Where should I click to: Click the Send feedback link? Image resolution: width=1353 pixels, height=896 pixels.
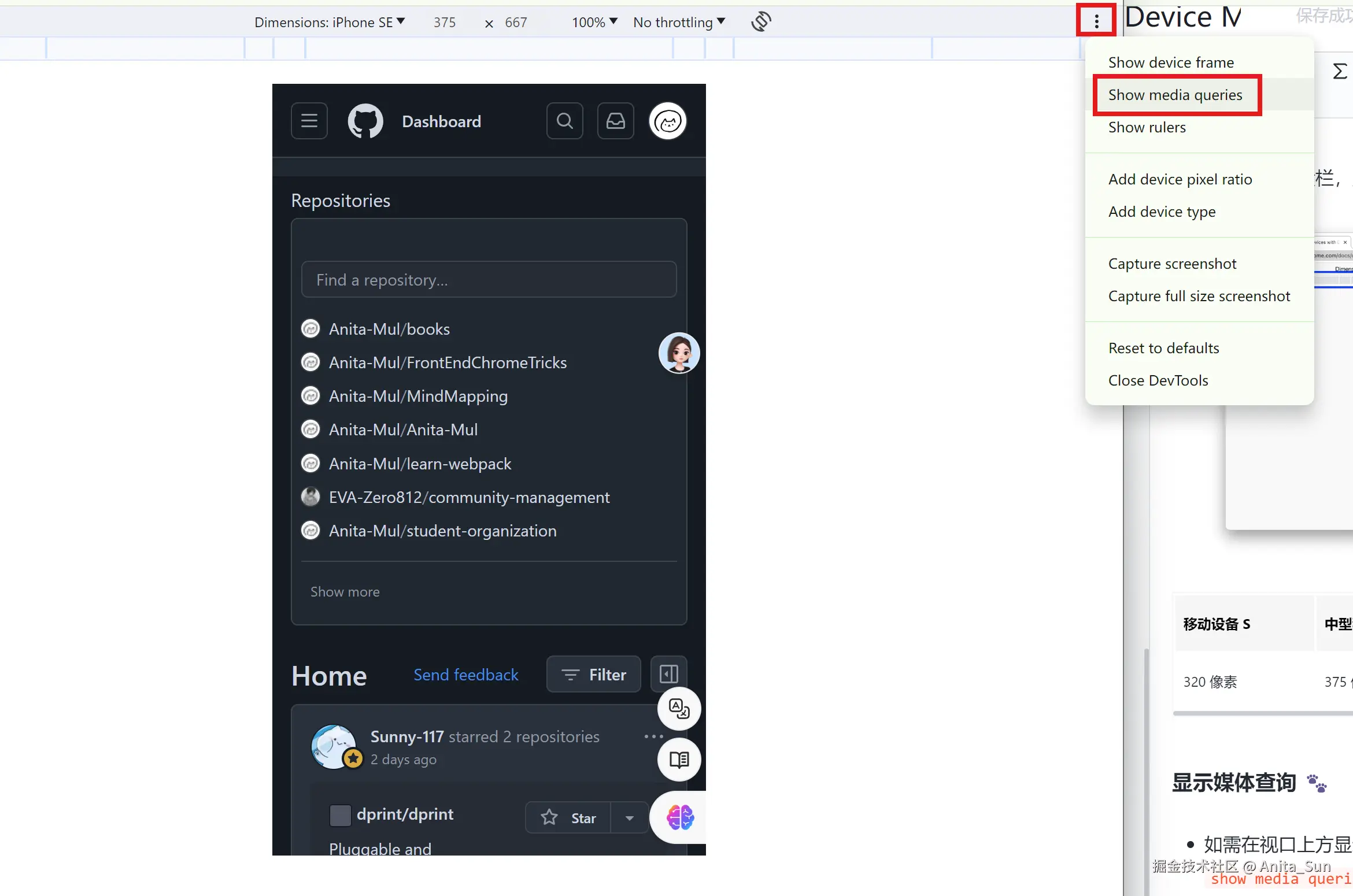coord(465,675)
